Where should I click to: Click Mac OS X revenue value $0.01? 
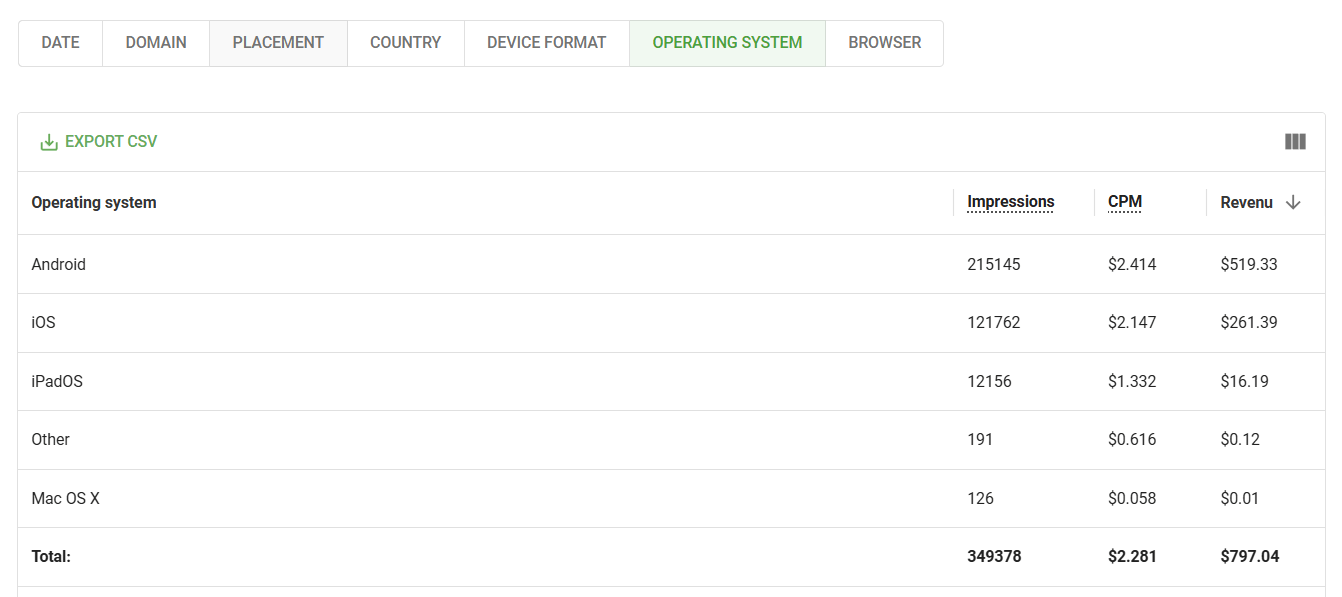point(1241,499)
